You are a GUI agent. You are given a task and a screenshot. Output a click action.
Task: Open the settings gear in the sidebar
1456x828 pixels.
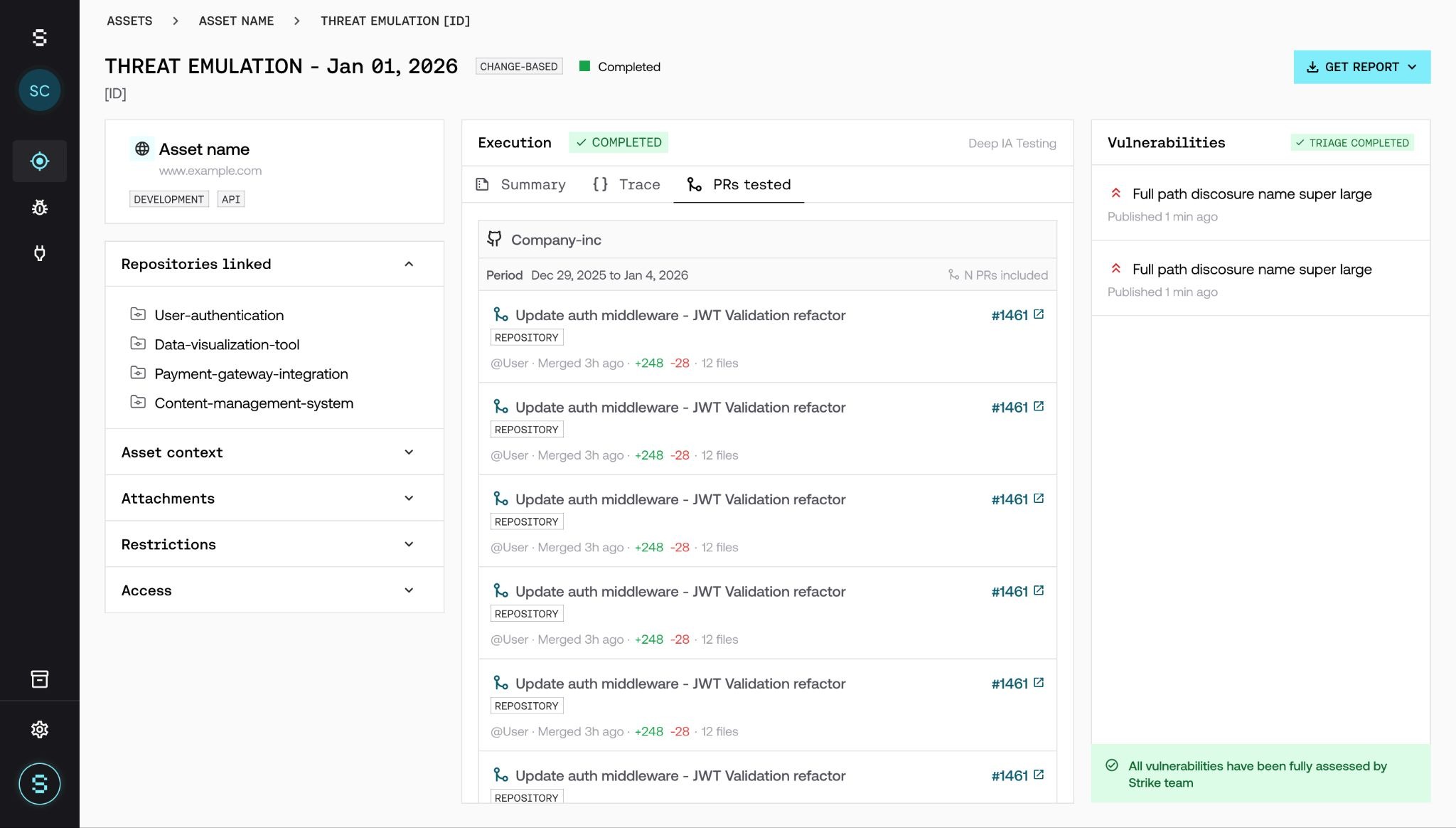pos(40,729)
